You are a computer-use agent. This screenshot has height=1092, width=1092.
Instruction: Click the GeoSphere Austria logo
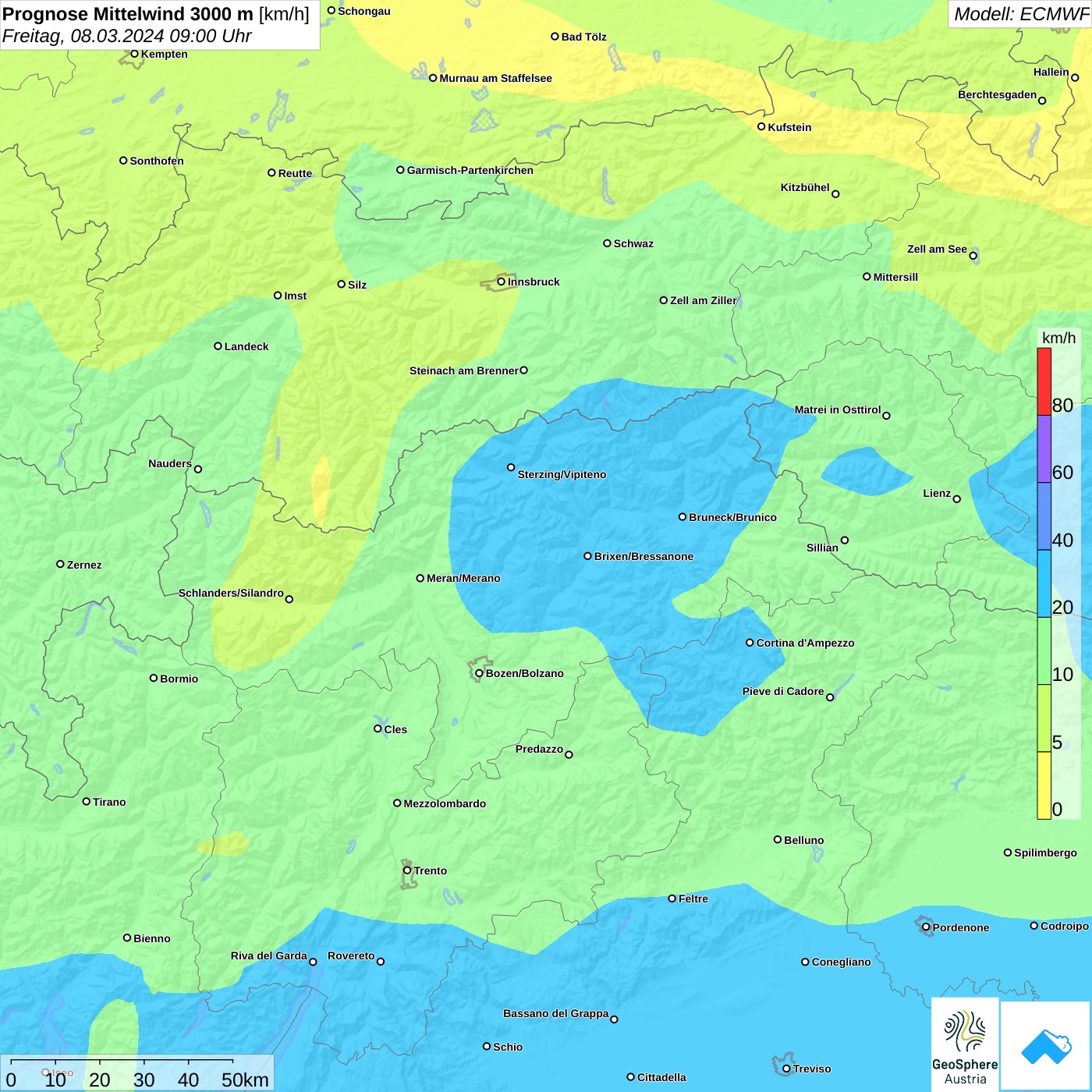click(x=965, y=1044)
